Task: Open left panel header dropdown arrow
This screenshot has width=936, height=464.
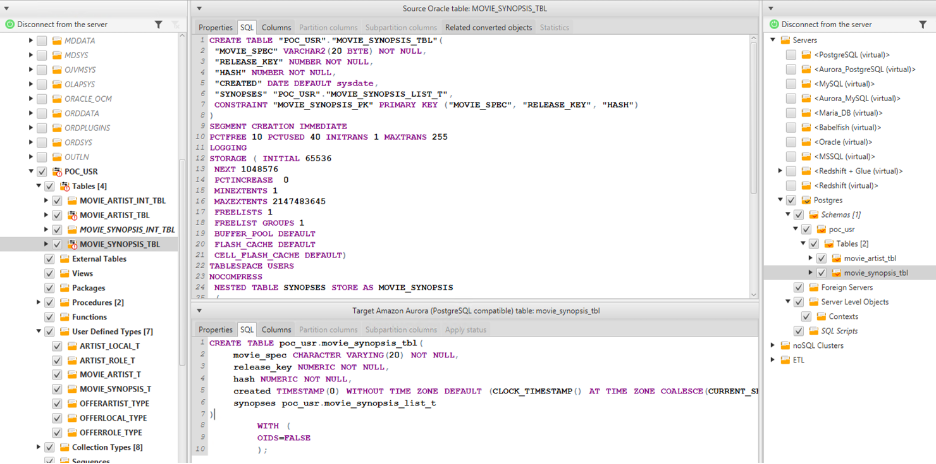Action: coord(6,8)
